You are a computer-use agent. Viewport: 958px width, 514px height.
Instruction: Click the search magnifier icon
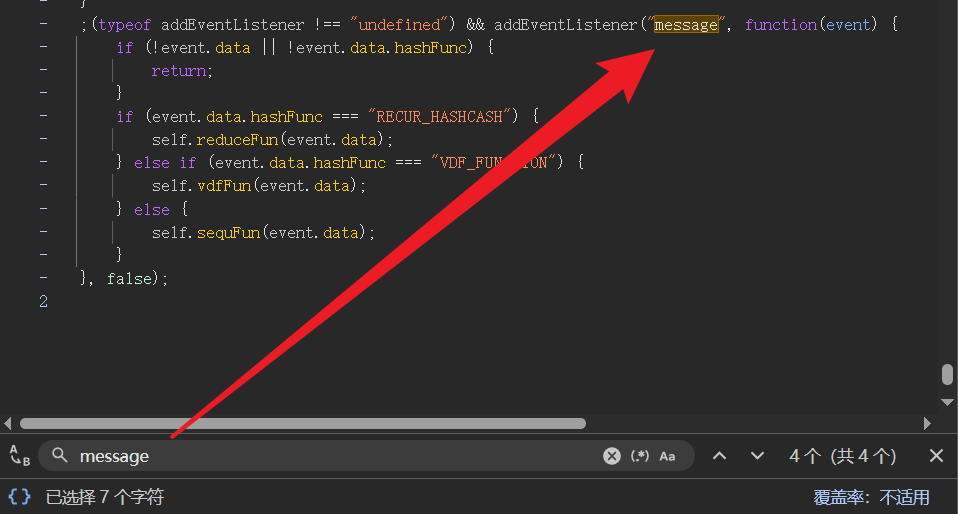point(59,455)
